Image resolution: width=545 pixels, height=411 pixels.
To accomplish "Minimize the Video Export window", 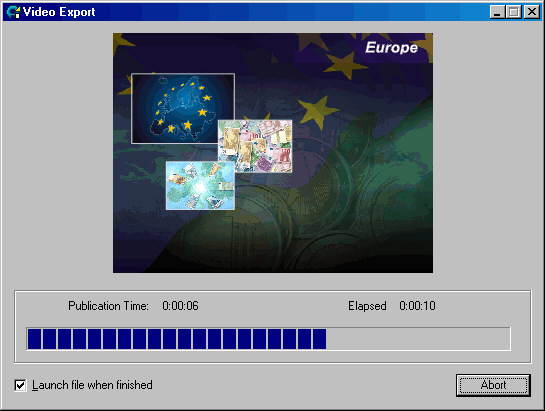I will 497,12.
